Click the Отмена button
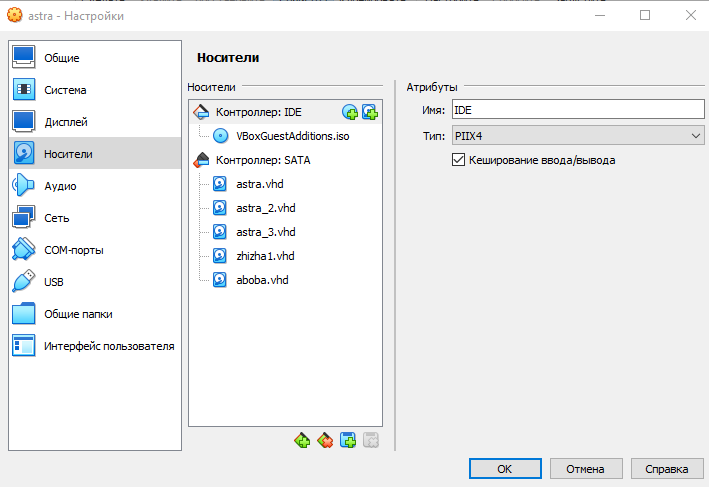The width and height of the screenshot is (709, 487). (586, 469)
